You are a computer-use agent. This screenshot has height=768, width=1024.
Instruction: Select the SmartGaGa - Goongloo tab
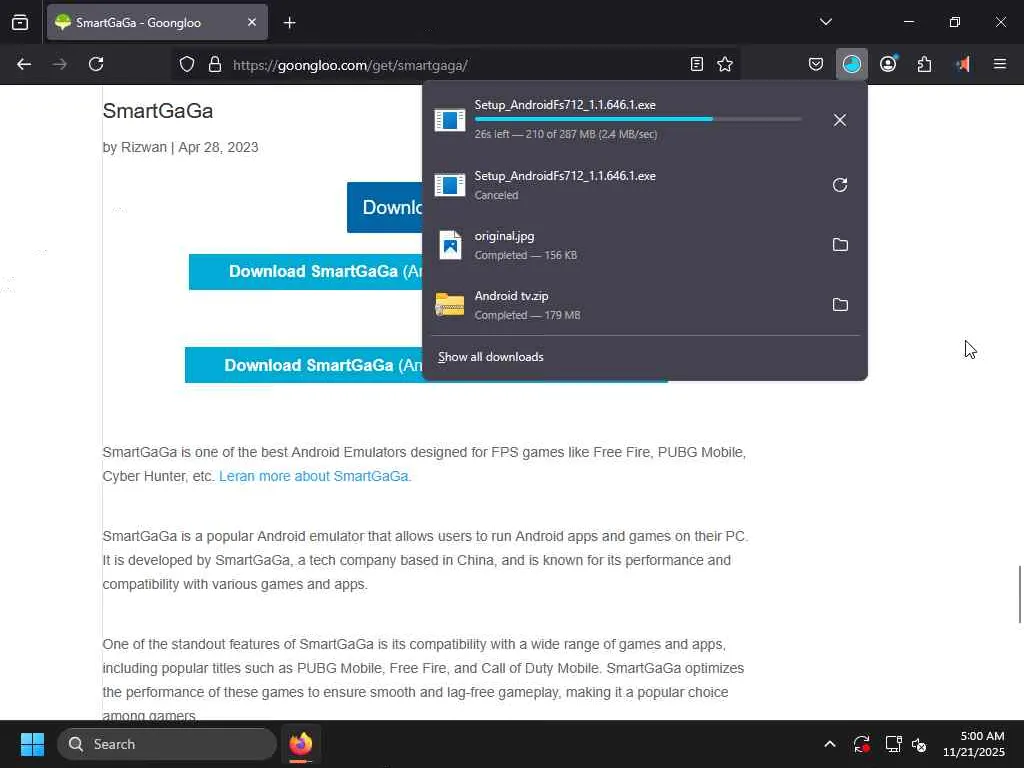click(157, 22)
